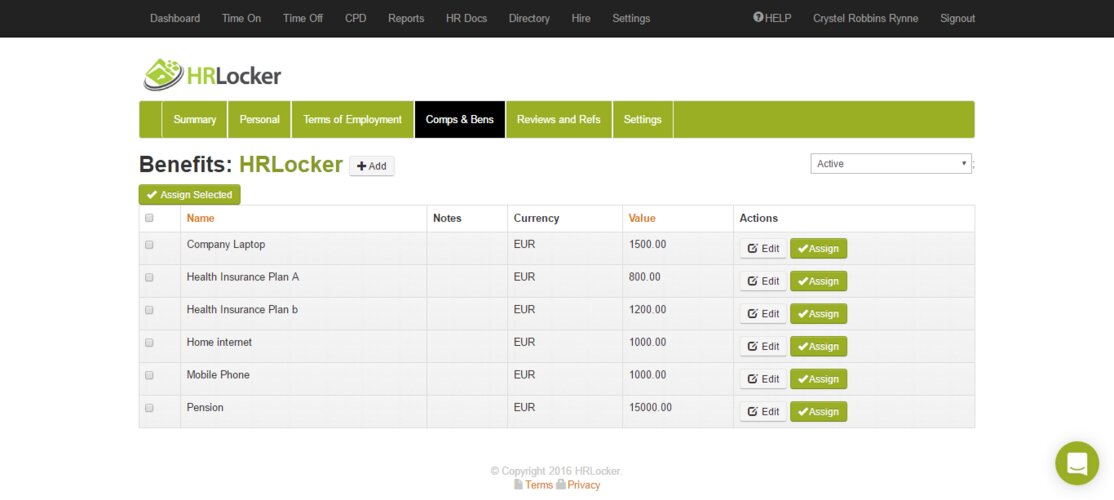The width and height of the screenshot is (1114, 500).
Task: Check the Home internet row checkbox
Action: click(150, 343)
